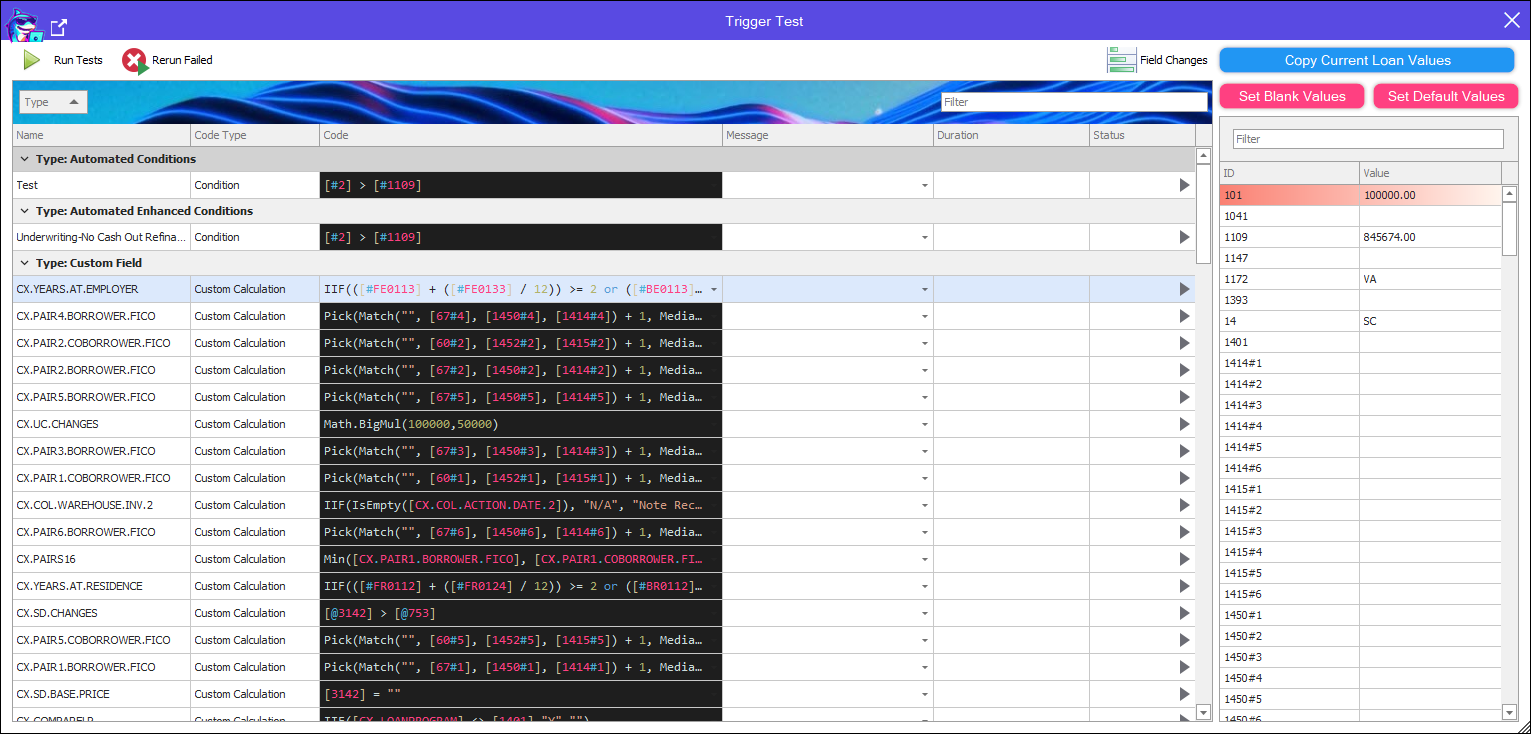Collapse the Custom Field type group
1531x734 pixels.
point(23,263)
